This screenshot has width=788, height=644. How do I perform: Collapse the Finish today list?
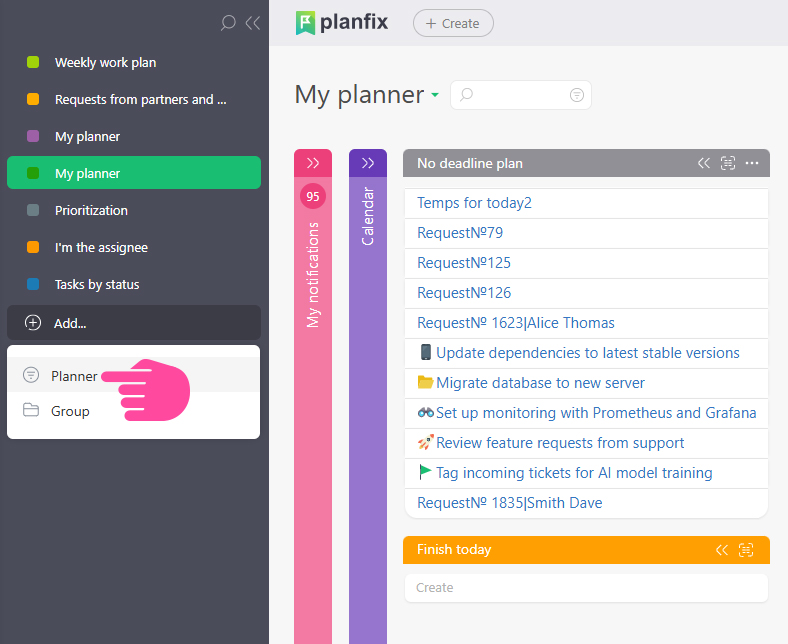click(x=722, y=550)
